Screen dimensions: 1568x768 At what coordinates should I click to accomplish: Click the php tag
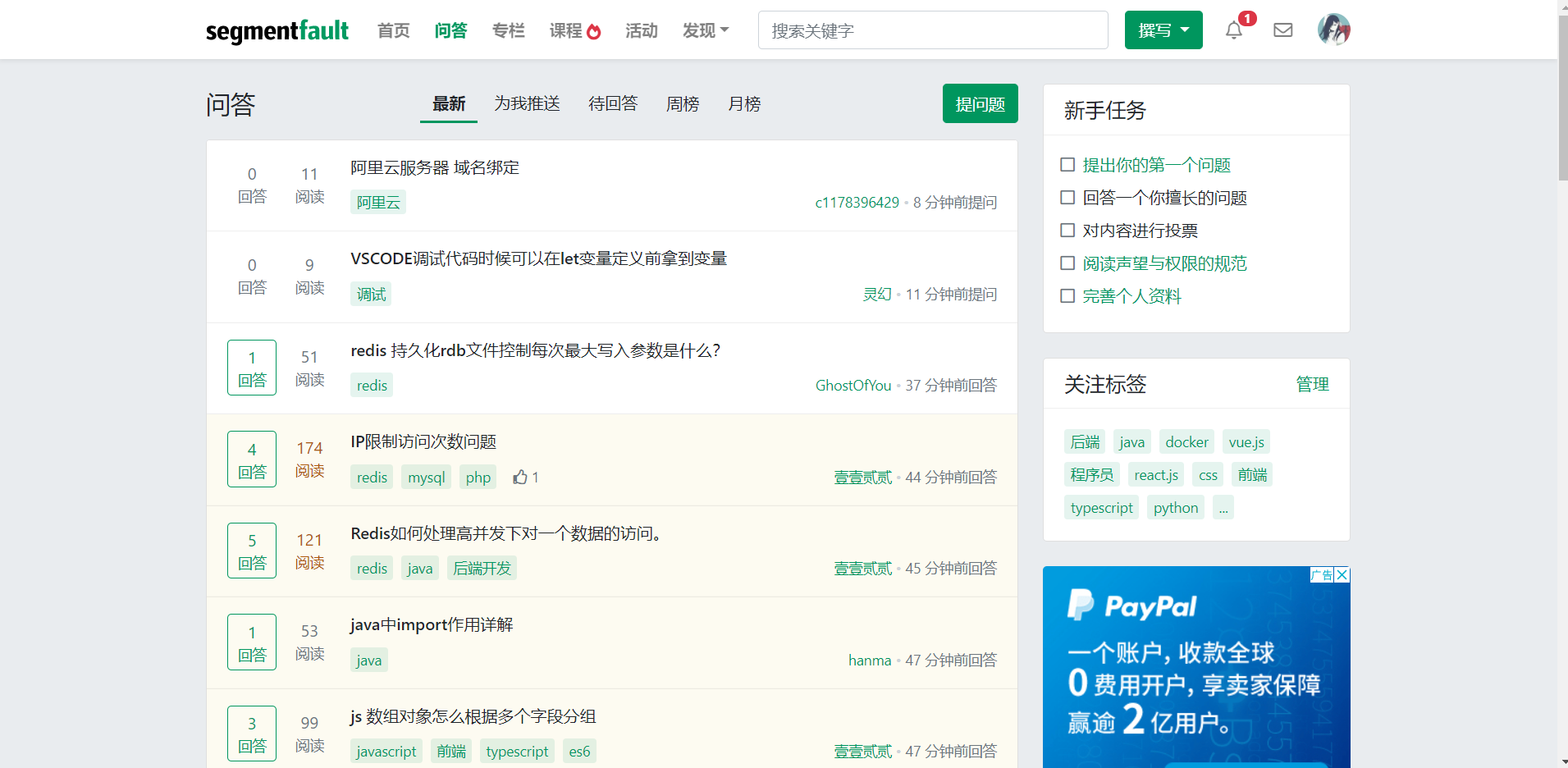pos(478,478)
